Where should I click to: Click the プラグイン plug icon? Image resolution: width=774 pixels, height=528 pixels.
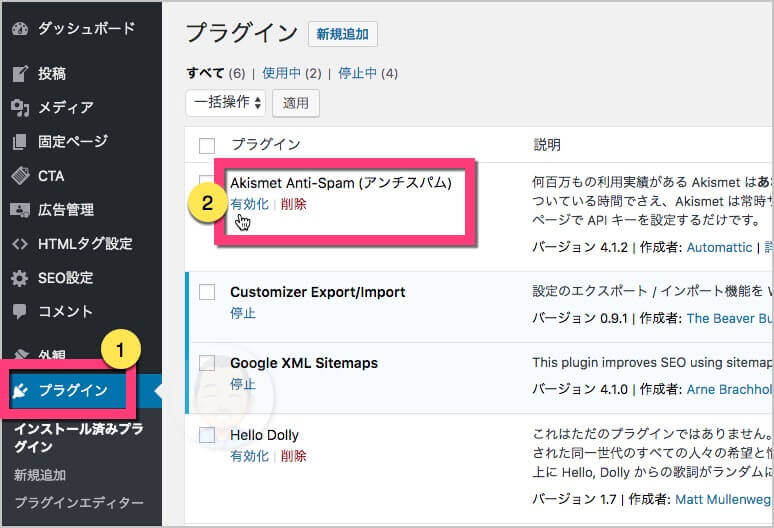pos(20,390)
